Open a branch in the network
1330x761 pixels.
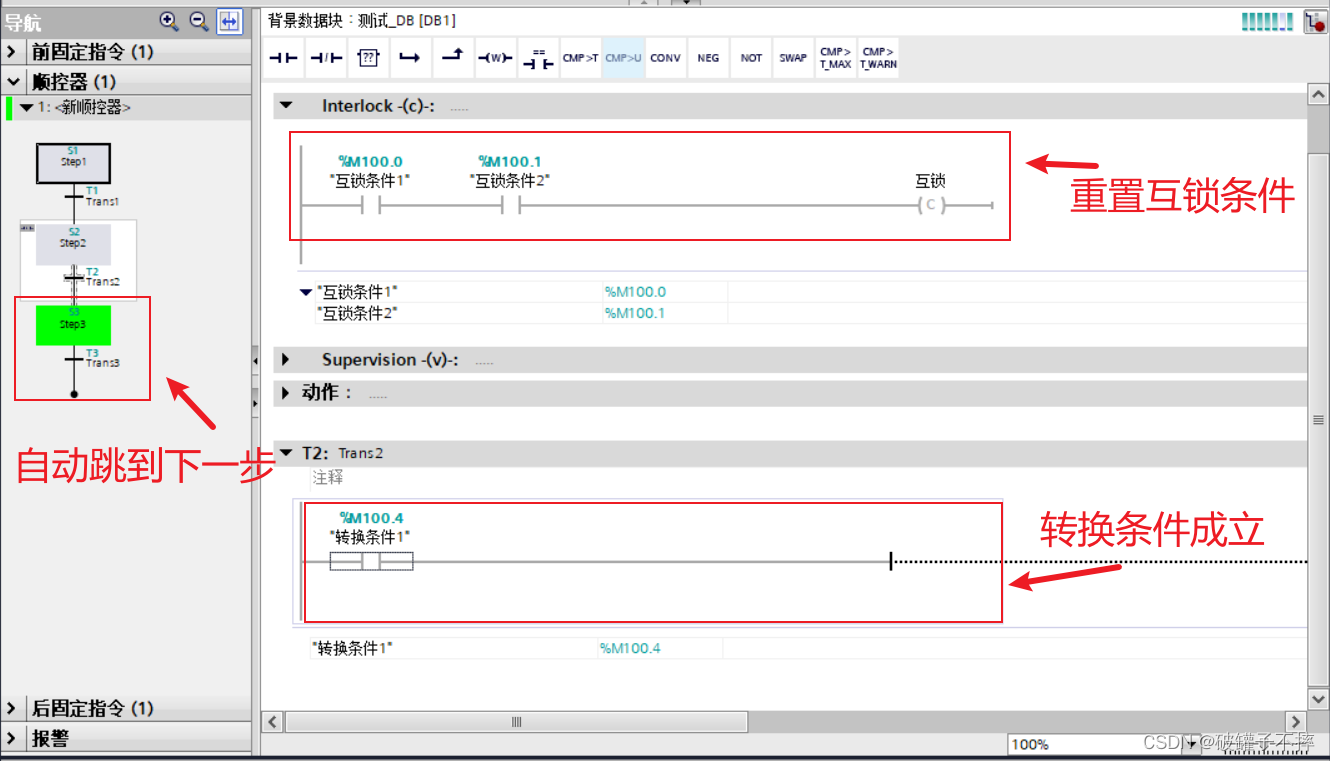click(410, 58)
